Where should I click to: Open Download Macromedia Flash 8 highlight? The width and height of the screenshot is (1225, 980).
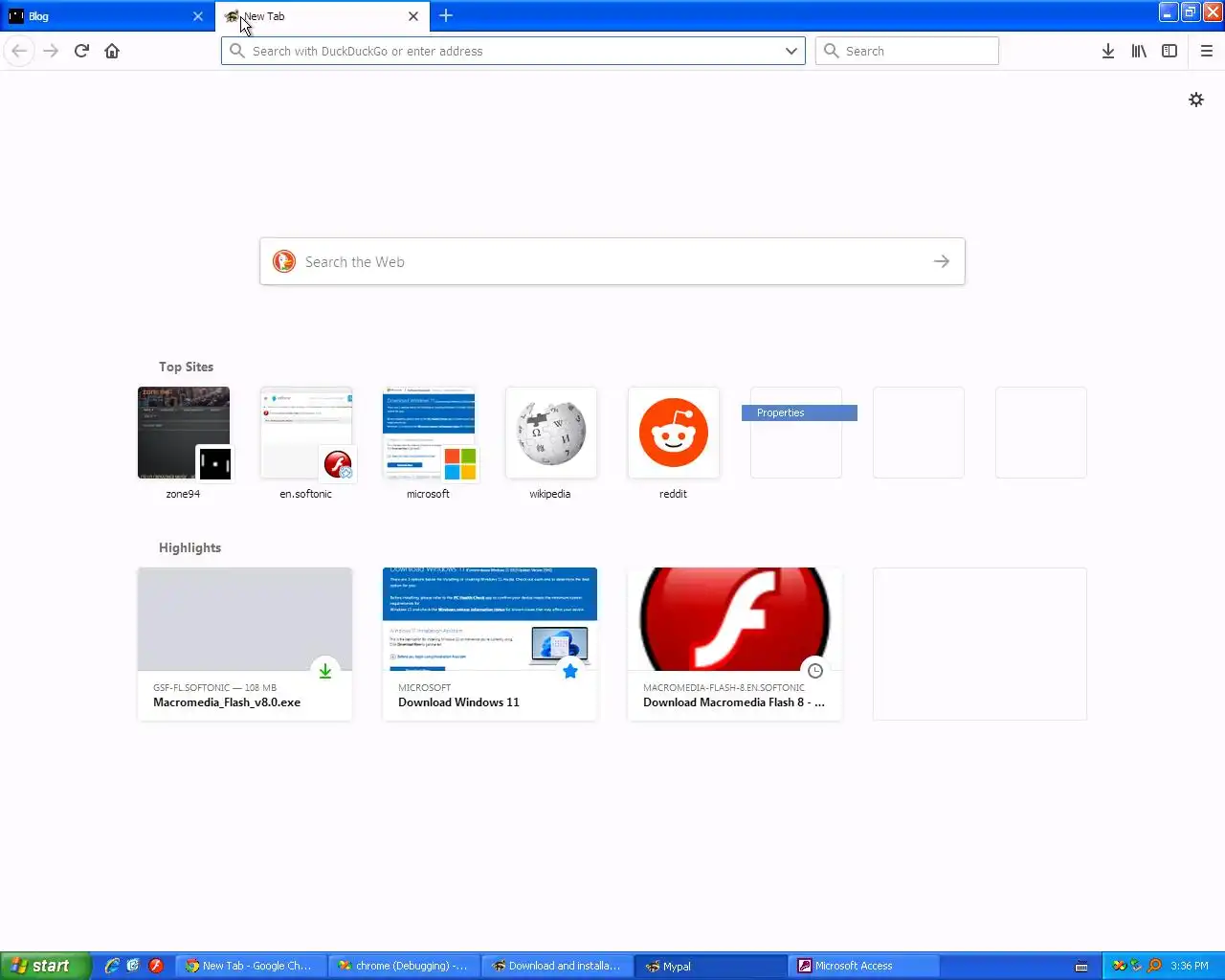[735, 643]
